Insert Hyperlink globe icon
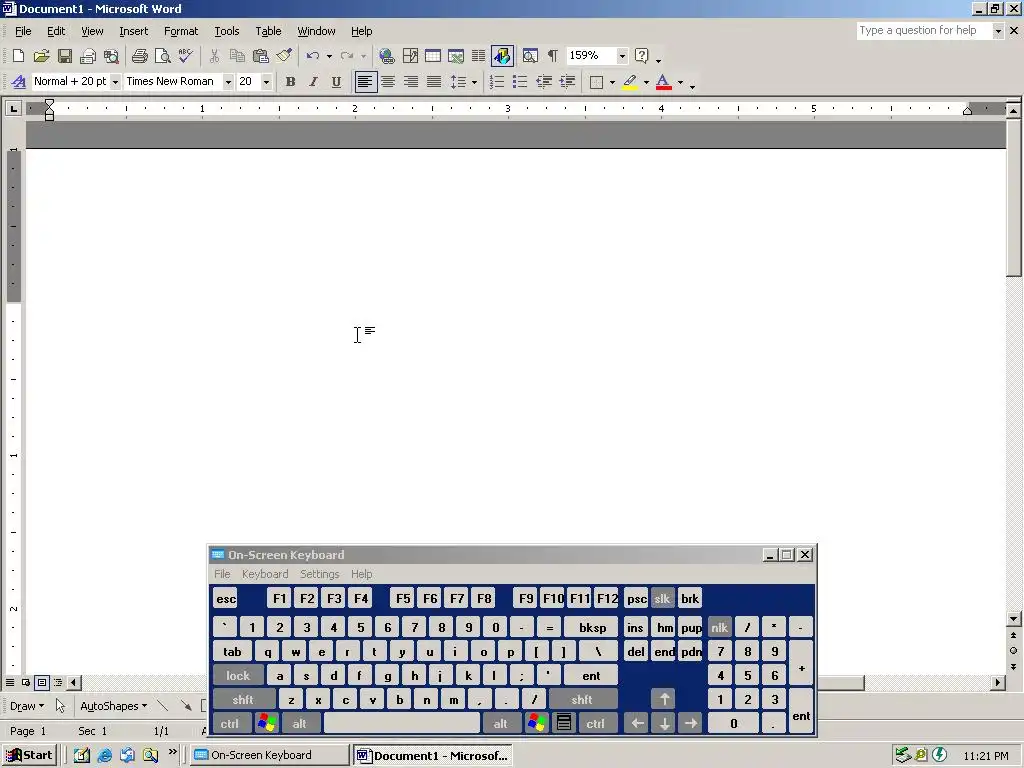Image resolution: width=1024 pixels, height=768 pixels. tap(387, 56)
